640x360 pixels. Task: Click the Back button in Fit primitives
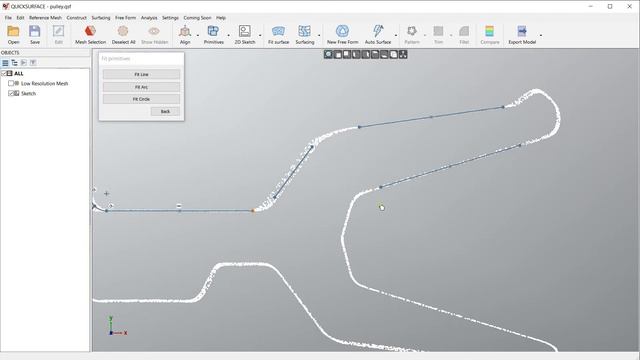[x=165, y=111]
